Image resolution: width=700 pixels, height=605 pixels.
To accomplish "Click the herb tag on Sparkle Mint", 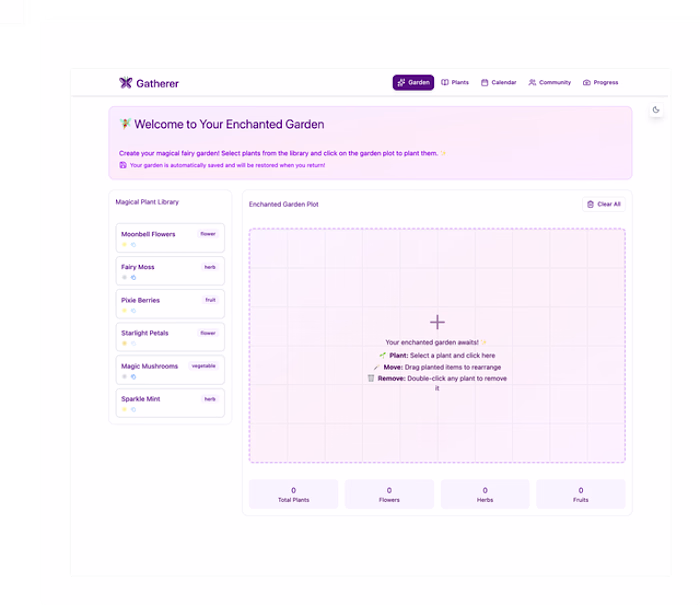I will [x=210, y=399].
